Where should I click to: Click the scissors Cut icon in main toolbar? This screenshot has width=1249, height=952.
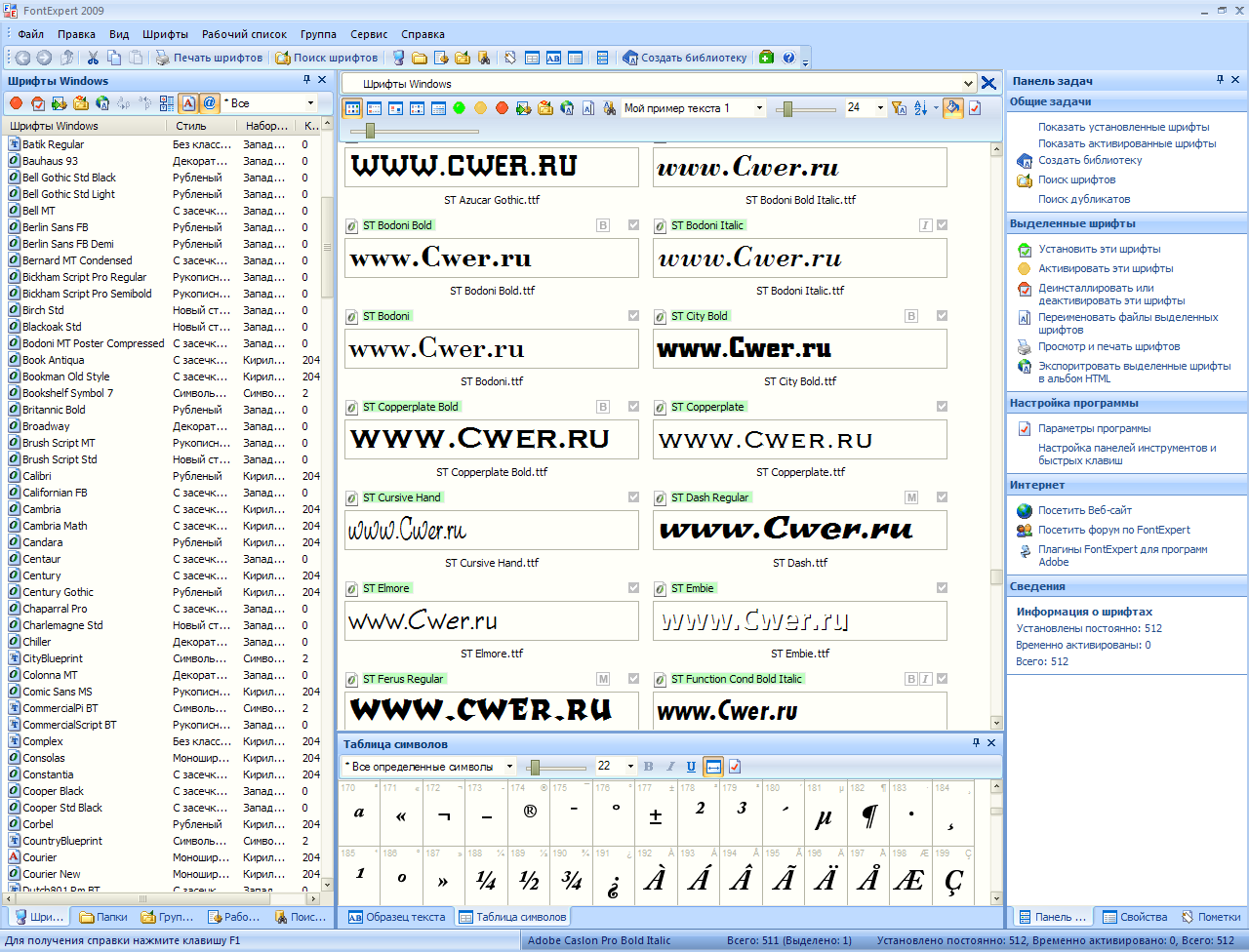coord(93,58)
